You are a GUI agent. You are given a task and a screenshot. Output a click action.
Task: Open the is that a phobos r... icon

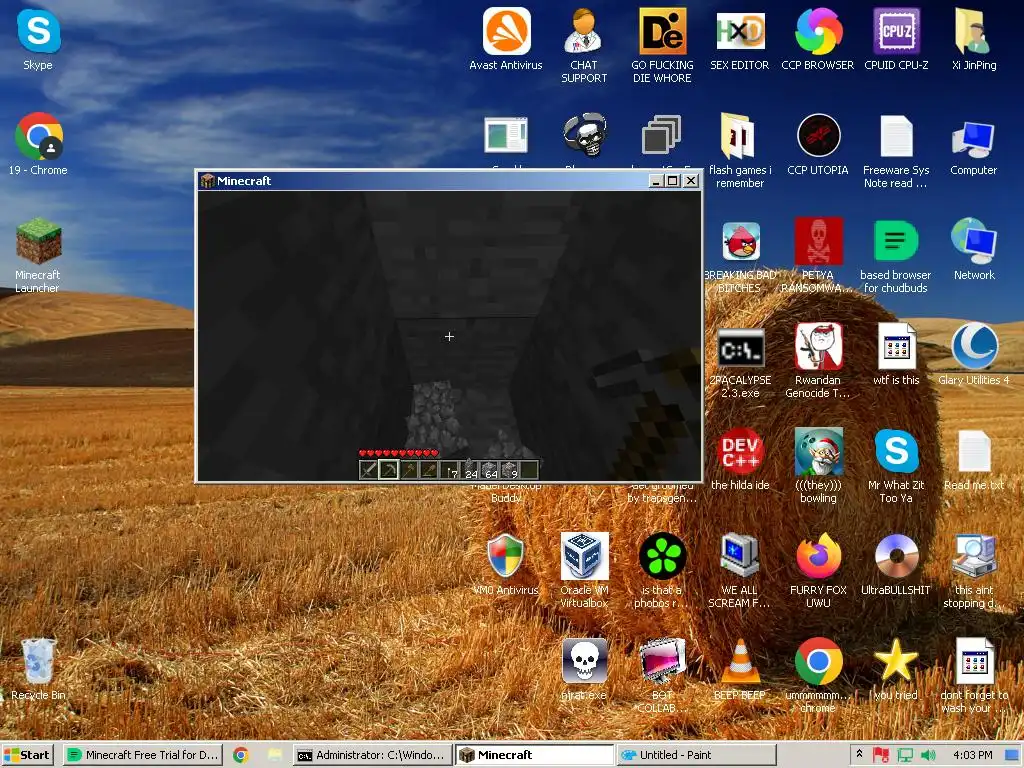click(x=662, y=571)
